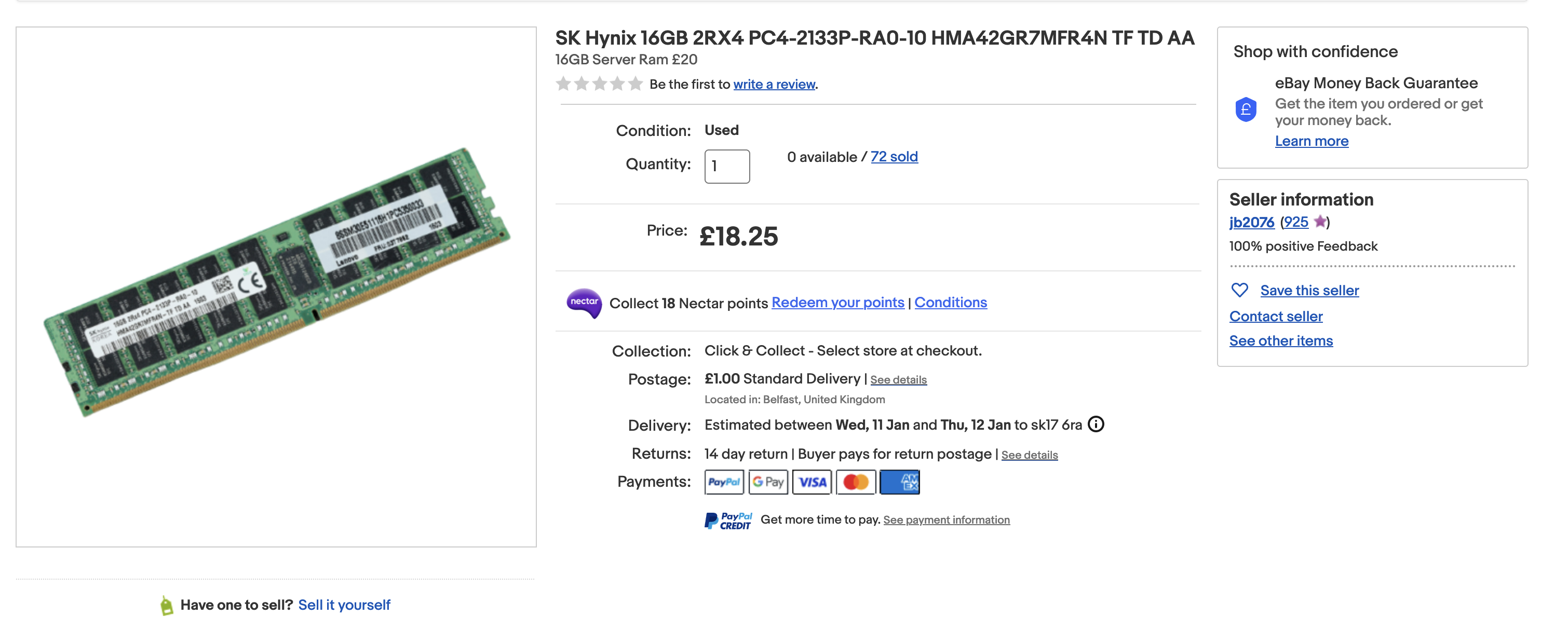Click the American Express payment icon
Screen dimensions: 1568x630
click(900, 482)
